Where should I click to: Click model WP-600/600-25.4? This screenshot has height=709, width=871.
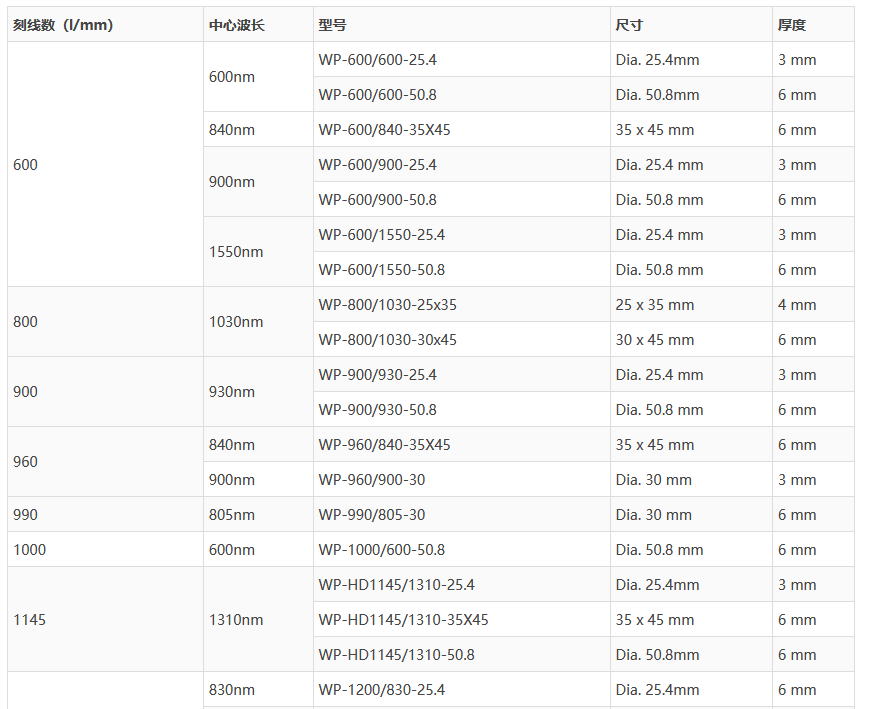[x=378, y=60]
